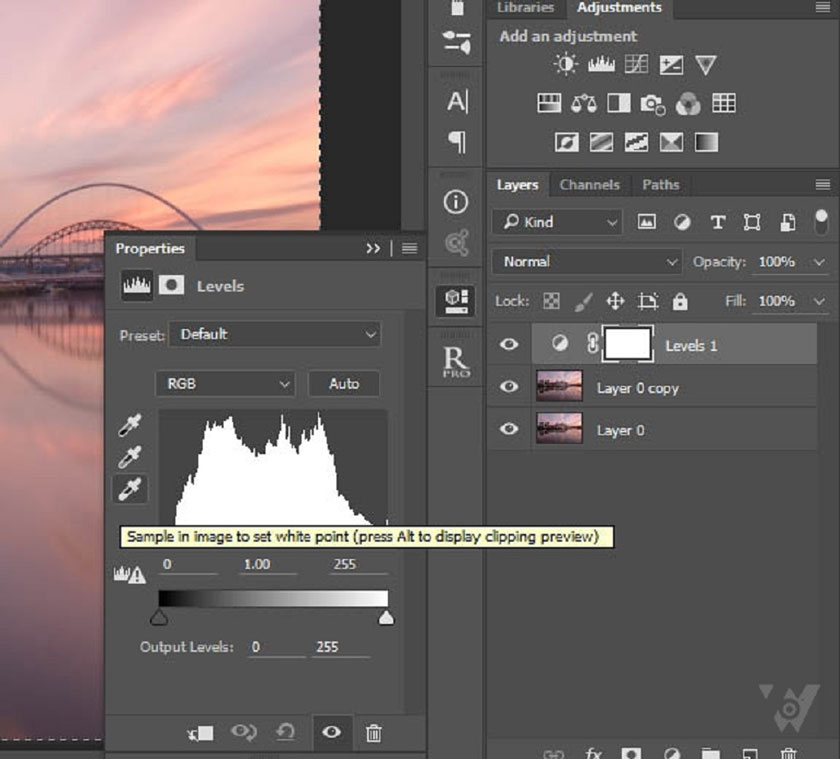Image resolution: width=840 pixels, height=759 pixels.
Task: Hide the Levels 1 layer
Action: click(509, 343)
